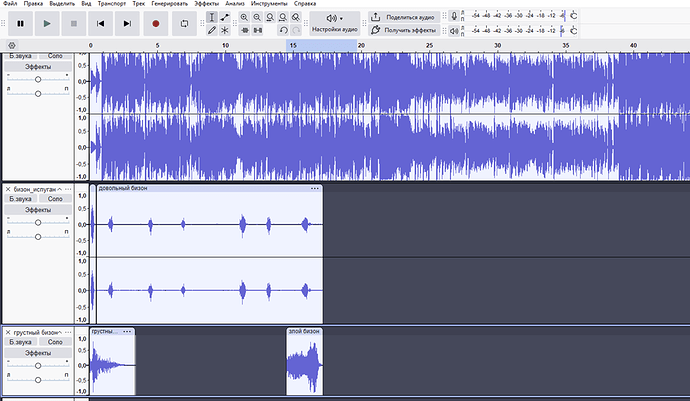Start recording with the red Record button
This screenshot has height=401, width=690.
click(x=155, y=24)
